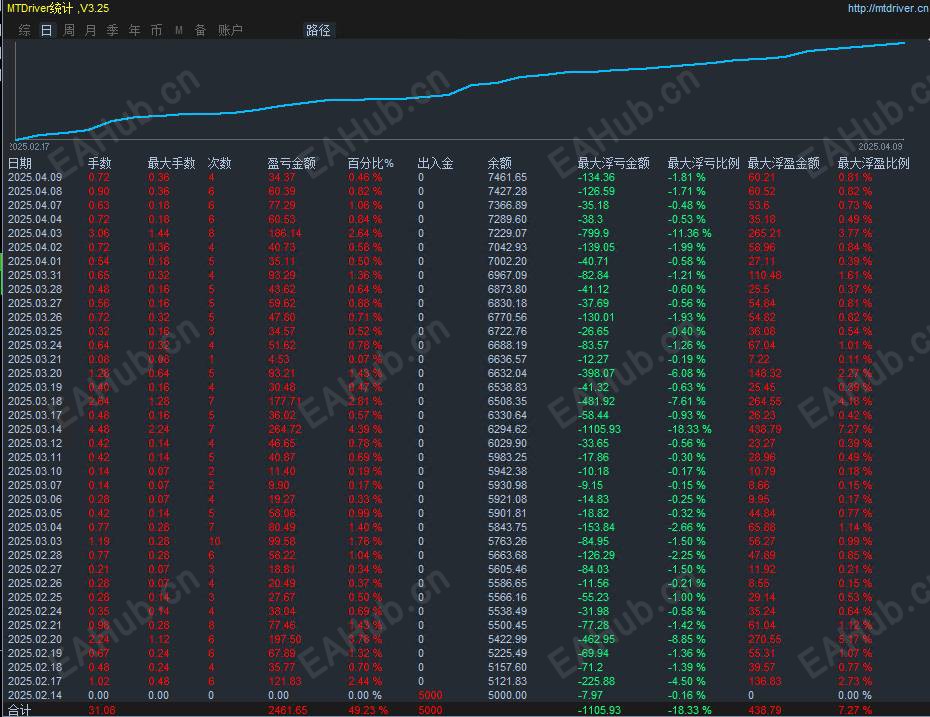Switch to the 综 summary tab
930x717 pixels.
[x=24, y=30]
